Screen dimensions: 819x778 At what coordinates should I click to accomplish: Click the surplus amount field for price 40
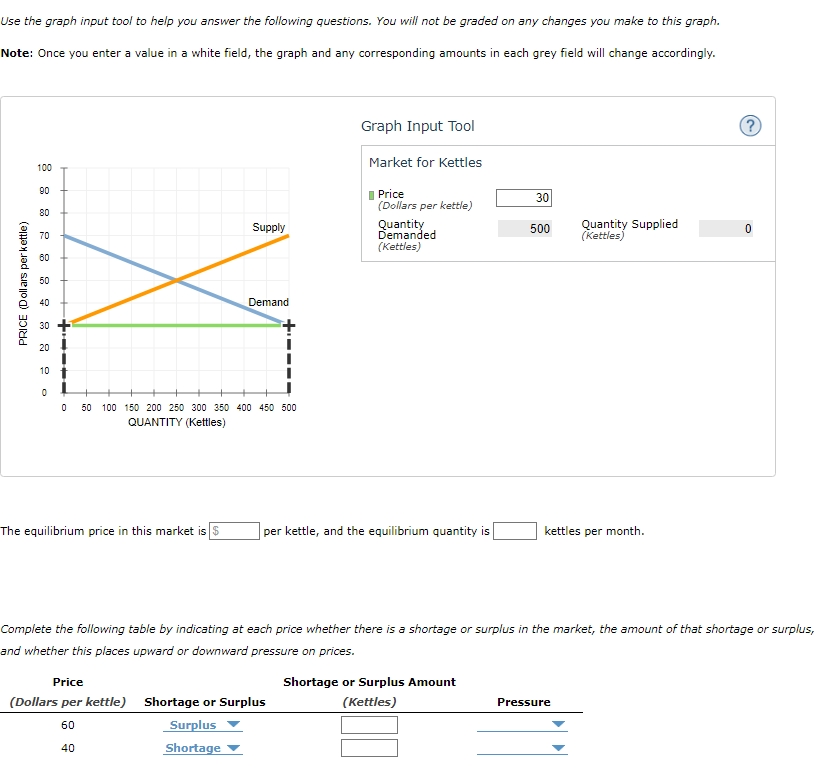tap(370, 747)
